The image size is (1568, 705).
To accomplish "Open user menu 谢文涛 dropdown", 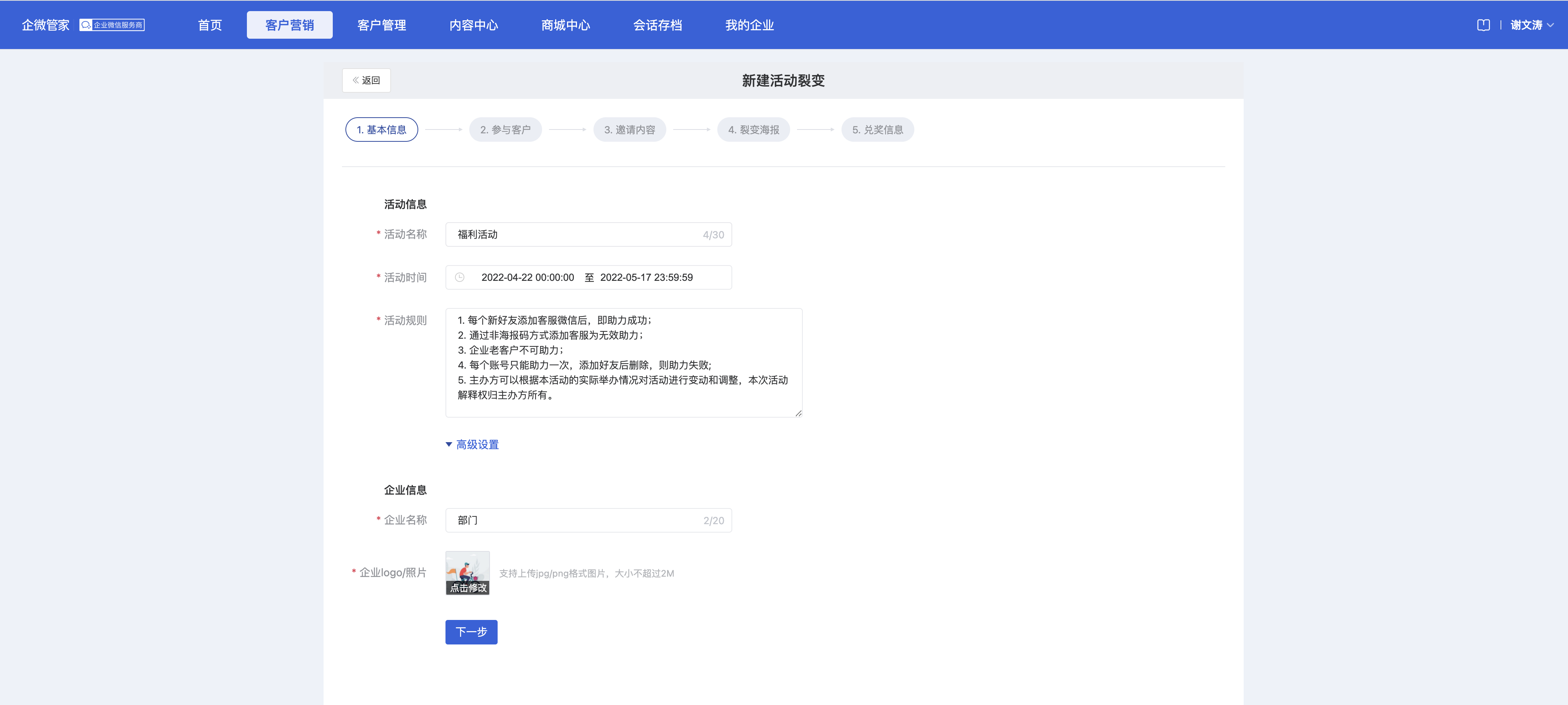I will pos(1532,25).
